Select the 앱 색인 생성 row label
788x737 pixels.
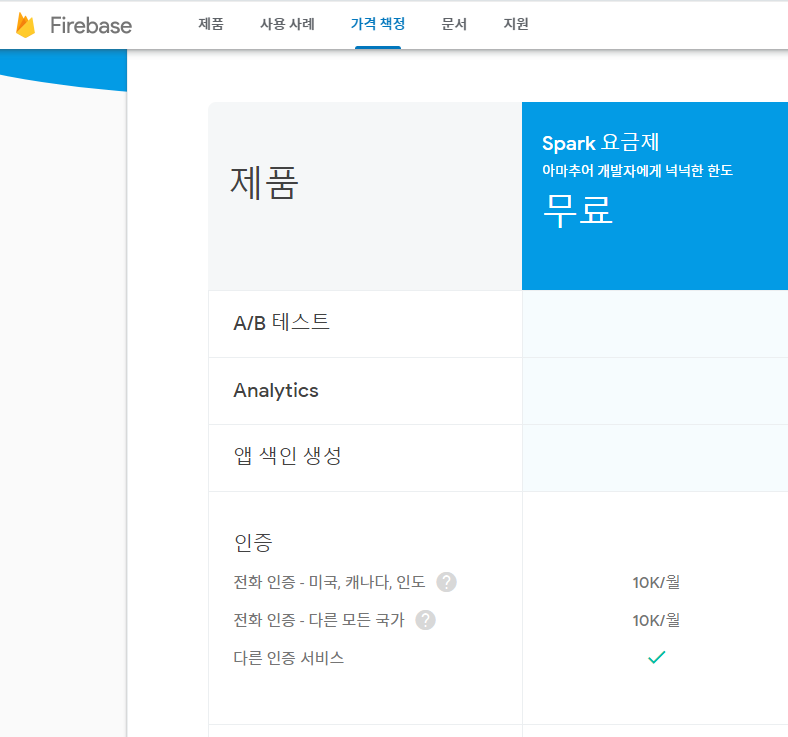287,456
